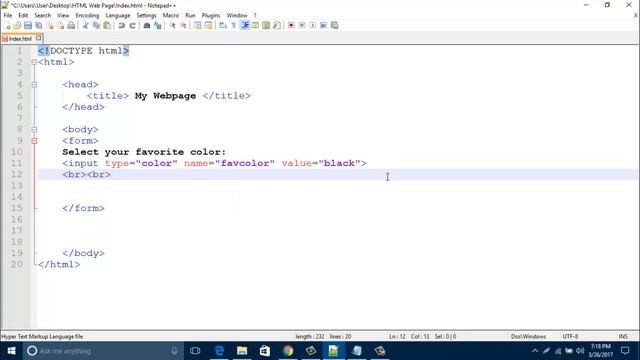Screen dimensions: 640x360
Task: Open the Run menu
Action: click(190, 15)
